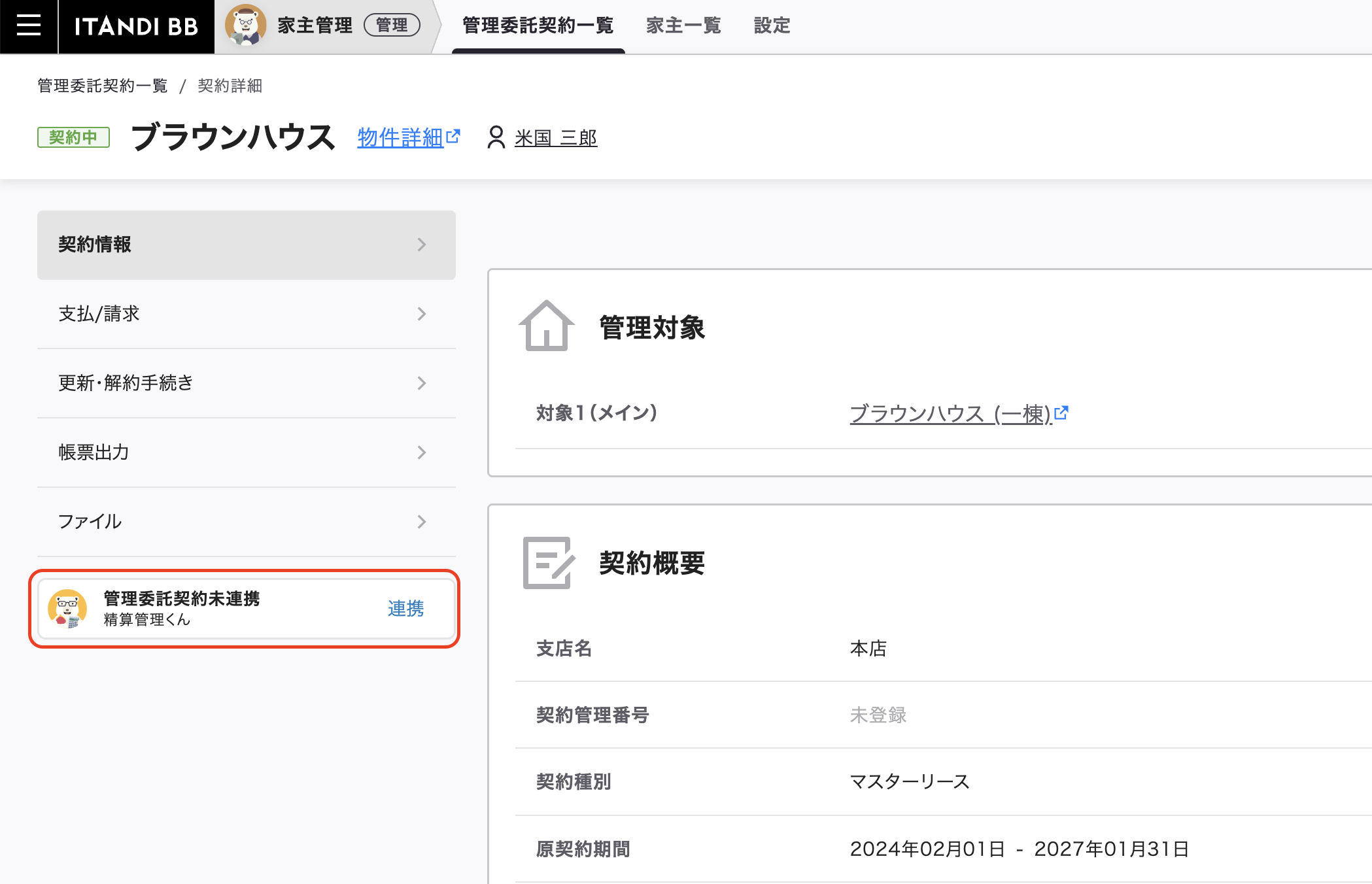The image size is (1372, 884).
Task: Click the 対象1(メイン) label
Action: tap(596, 413)
